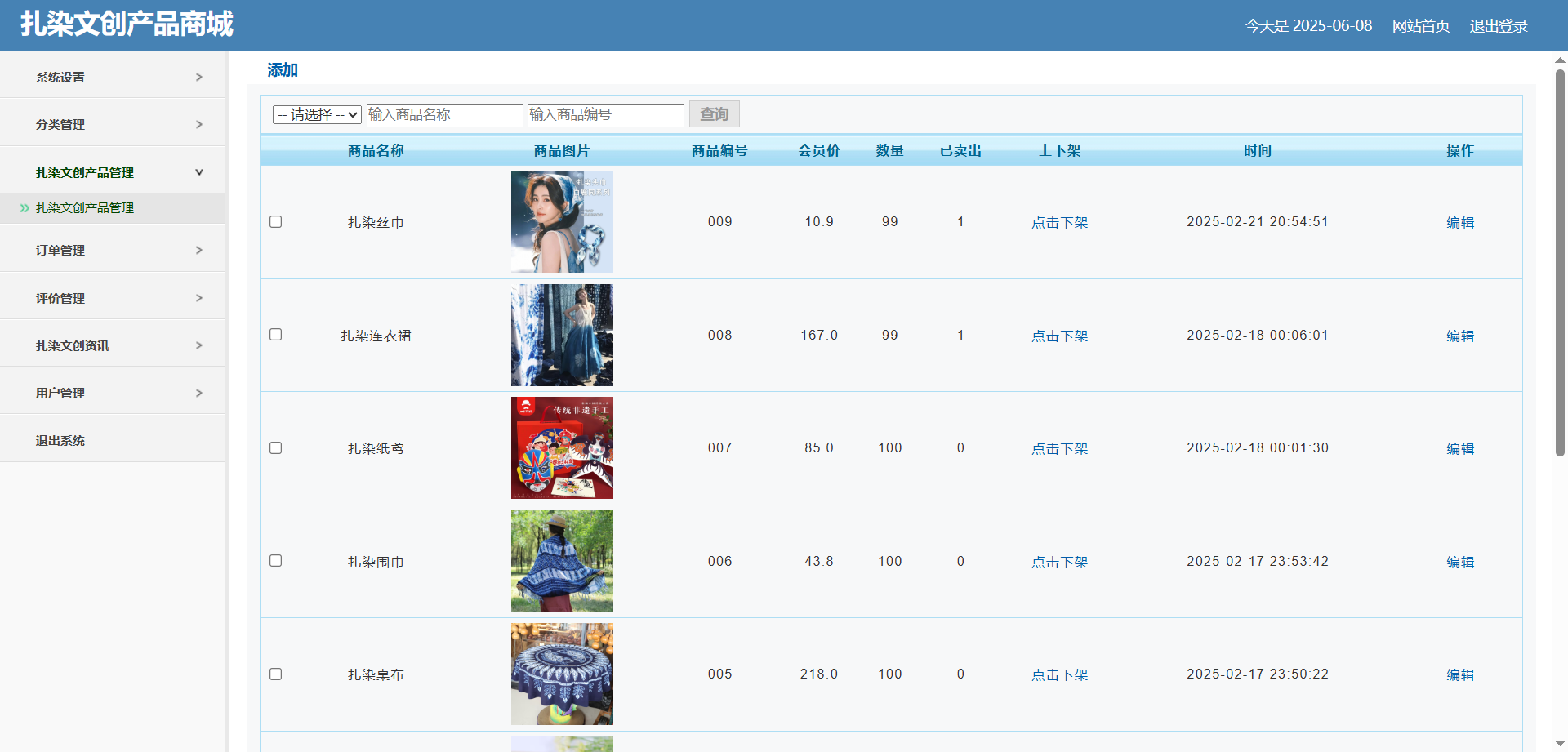Open the 请选择 category dropdown
The height and width of the screenshot is (752, 1568).
(x=318, y=115)
